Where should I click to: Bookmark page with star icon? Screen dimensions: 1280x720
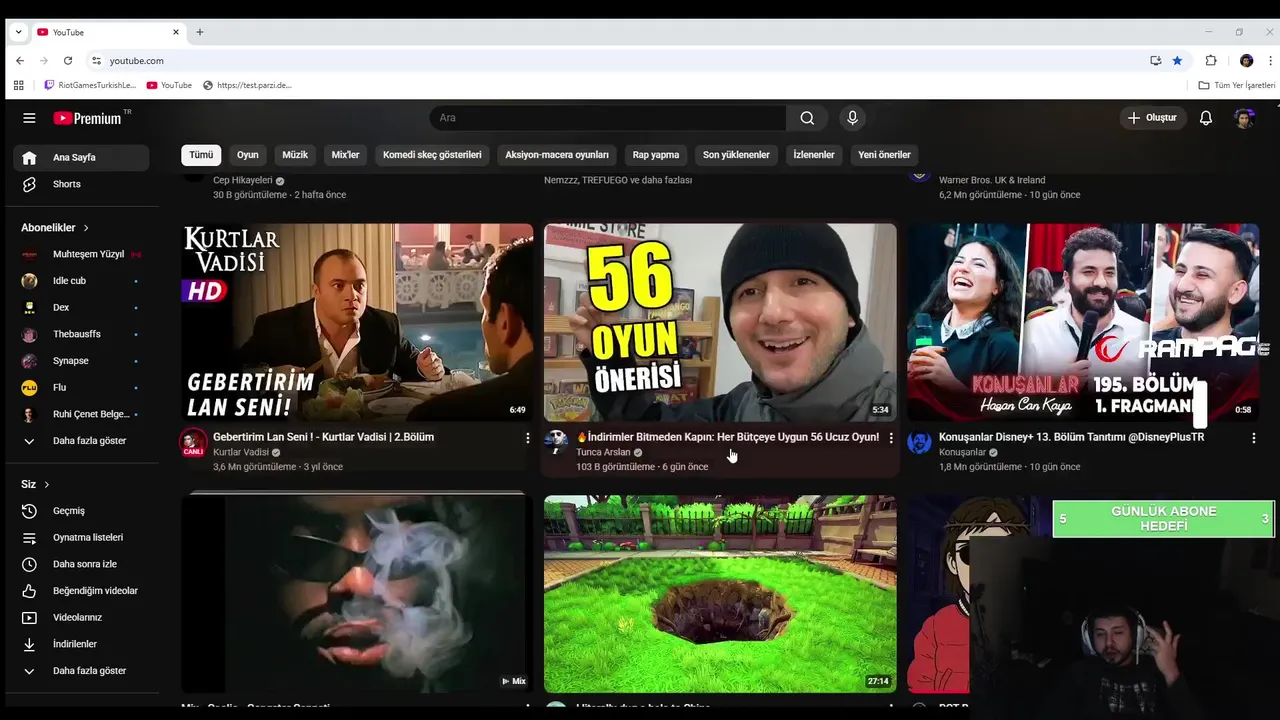tap(1177, 61)
